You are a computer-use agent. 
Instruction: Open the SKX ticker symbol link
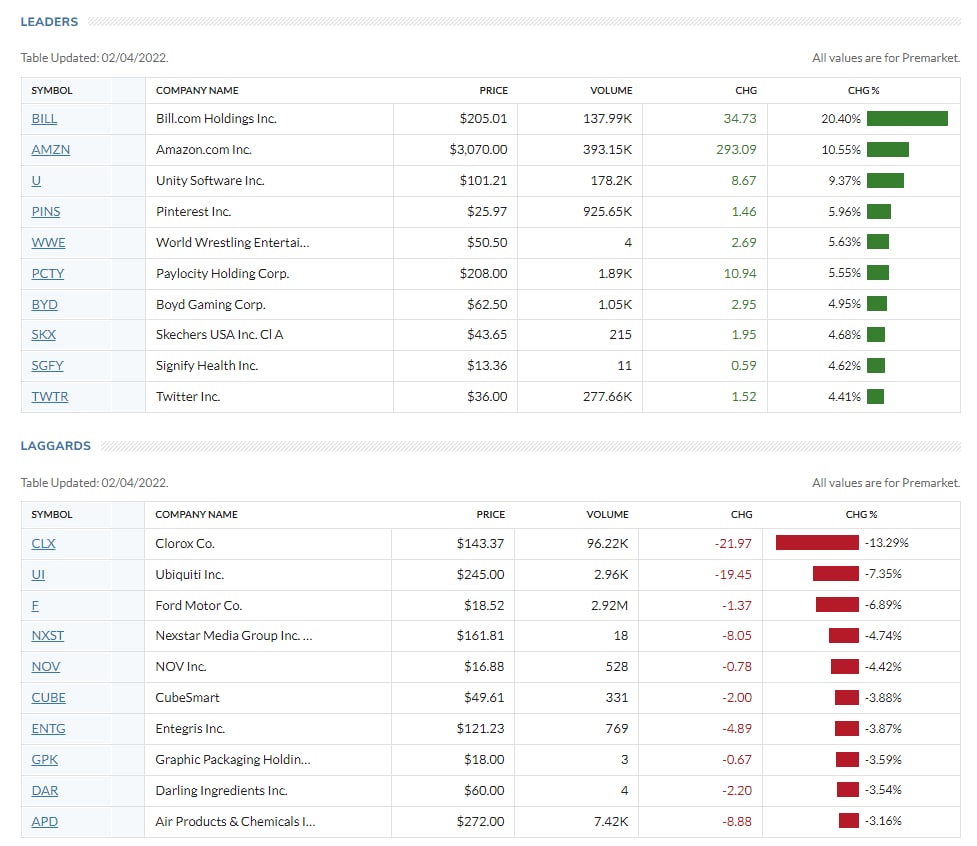(x=44, y=335)
